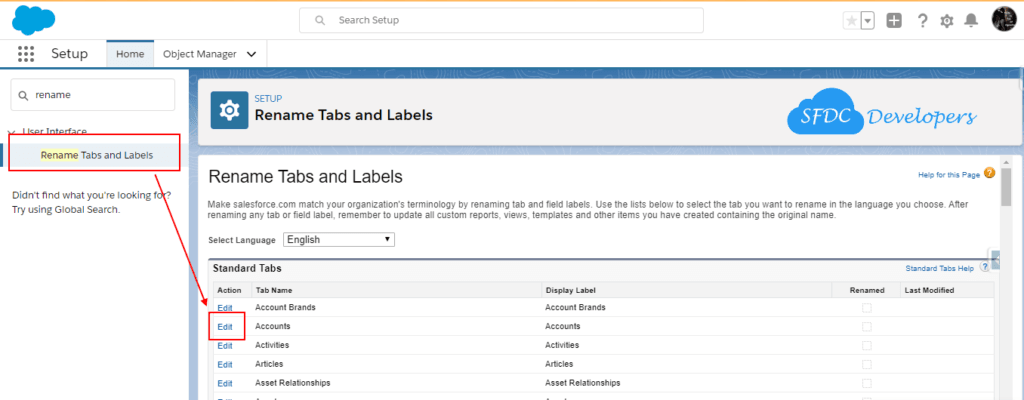Screen dimensions: 1024x400
Task: Click the favorites star icon
Action: (852, 21)
